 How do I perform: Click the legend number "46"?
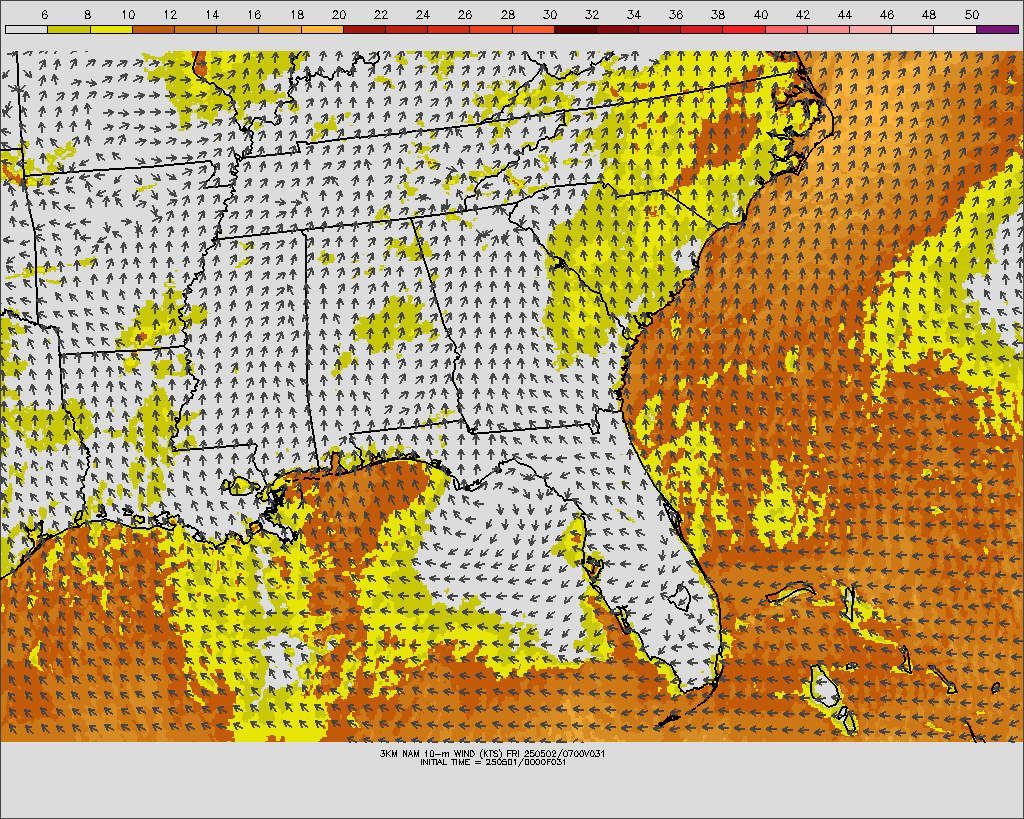(x=887, y=14)
